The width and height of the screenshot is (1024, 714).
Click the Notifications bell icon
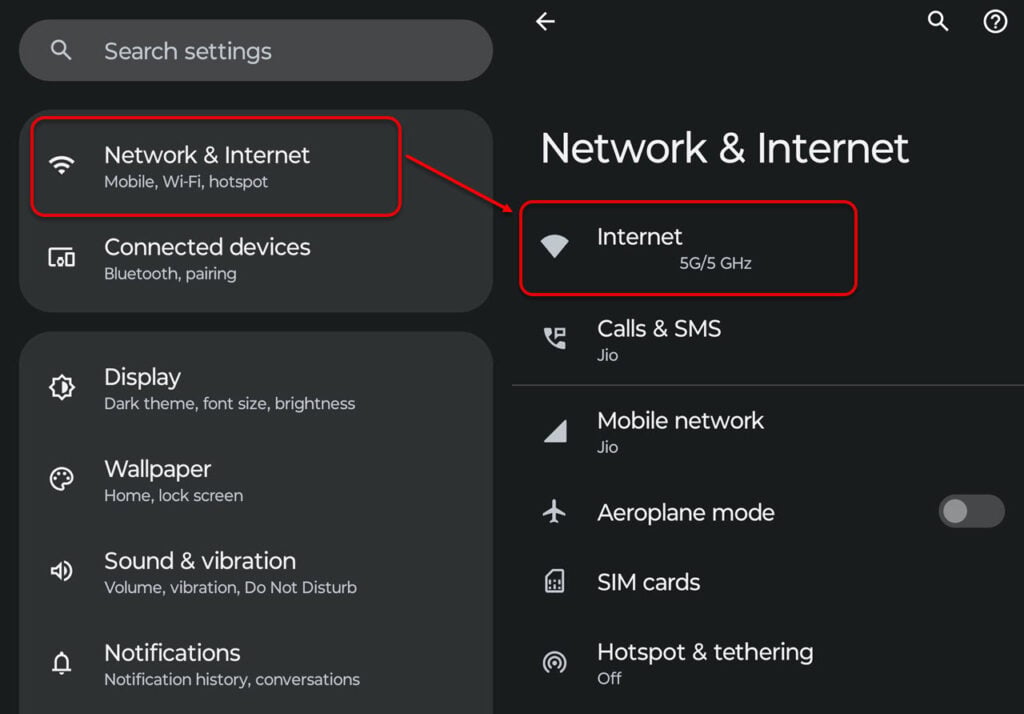(x=62, y=664)
